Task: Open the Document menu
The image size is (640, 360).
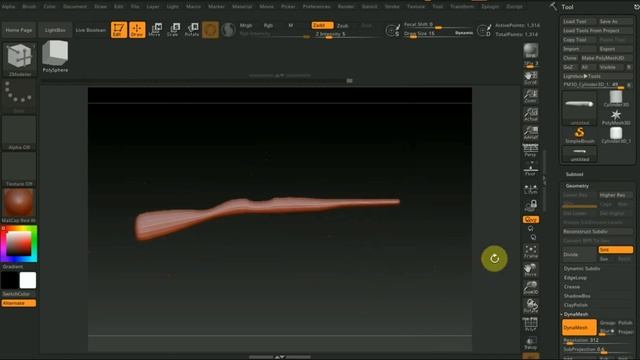Action: coord(75,7)
